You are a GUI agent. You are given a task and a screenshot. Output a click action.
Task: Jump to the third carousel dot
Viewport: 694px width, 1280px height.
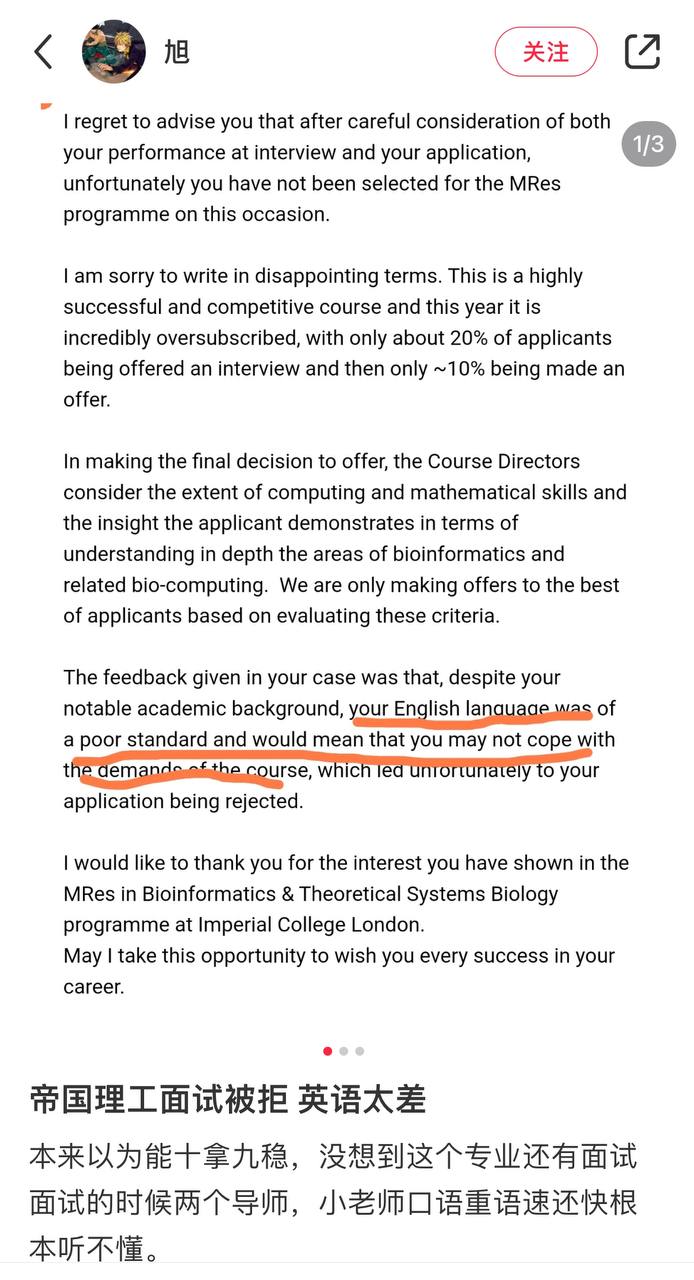coord(360,1051)
